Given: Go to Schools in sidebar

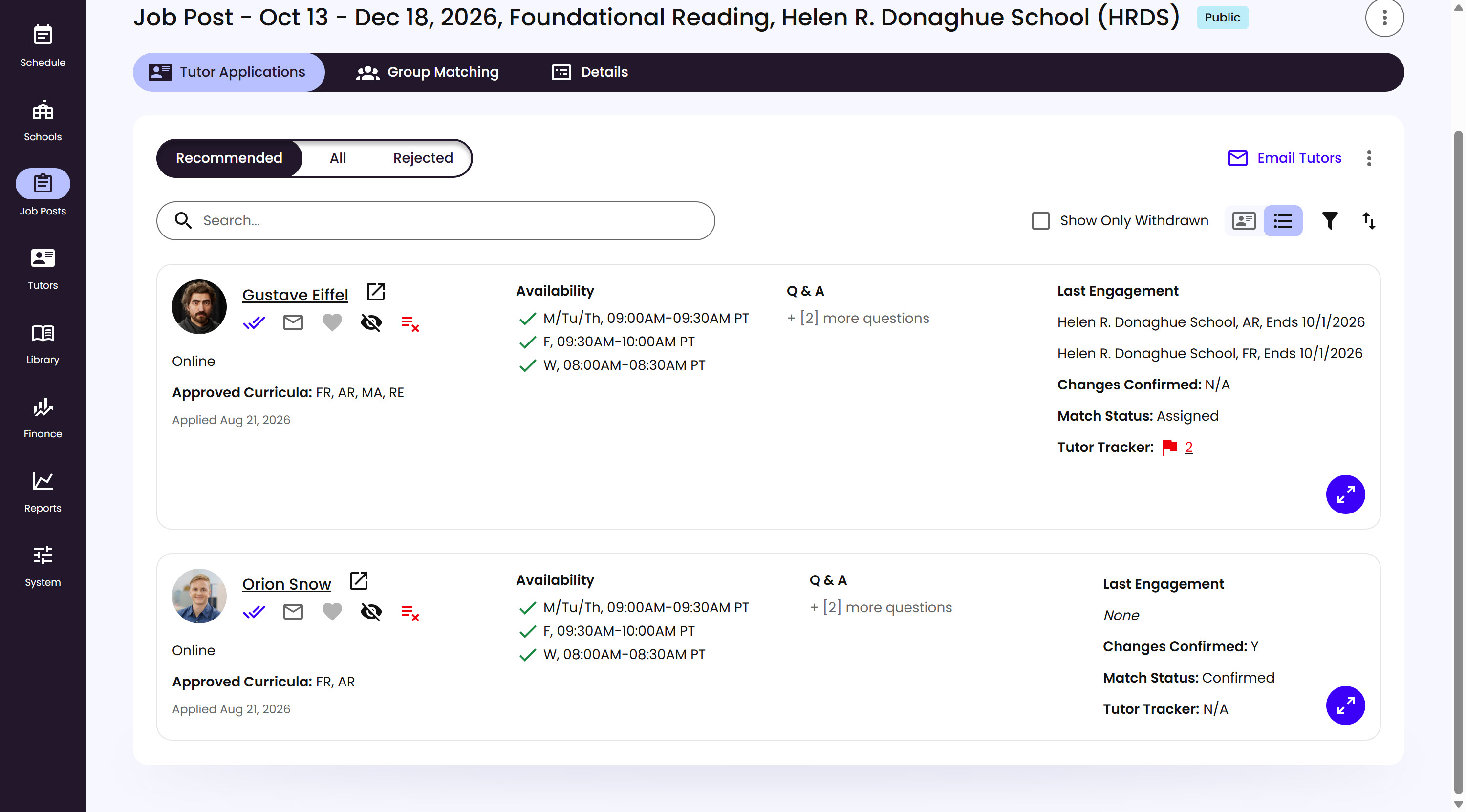Looking at the screenshot, I should (x=43, y=121).
